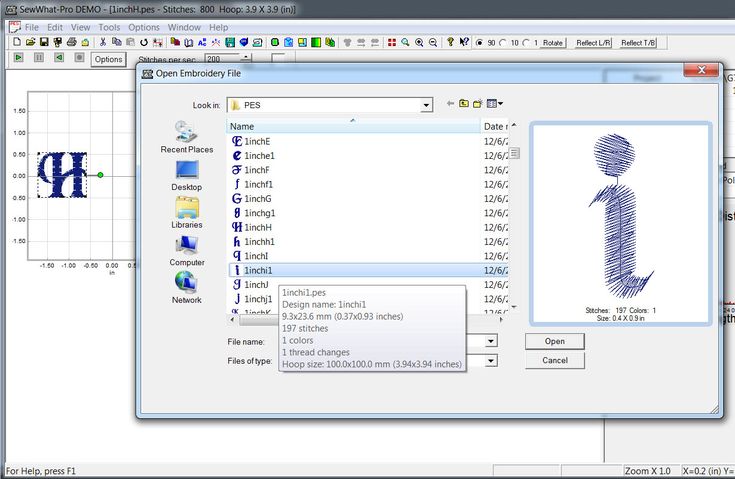Click the Reflect T/B button
The height and width of the screenshot is (479, 735).
coord(638,43)
